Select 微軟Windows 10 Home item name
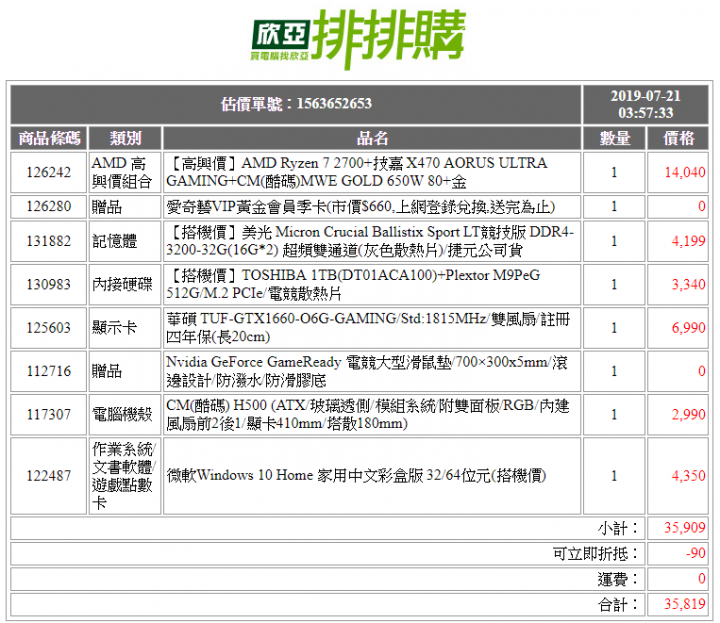The image size is (720, 623). [356, 476]
